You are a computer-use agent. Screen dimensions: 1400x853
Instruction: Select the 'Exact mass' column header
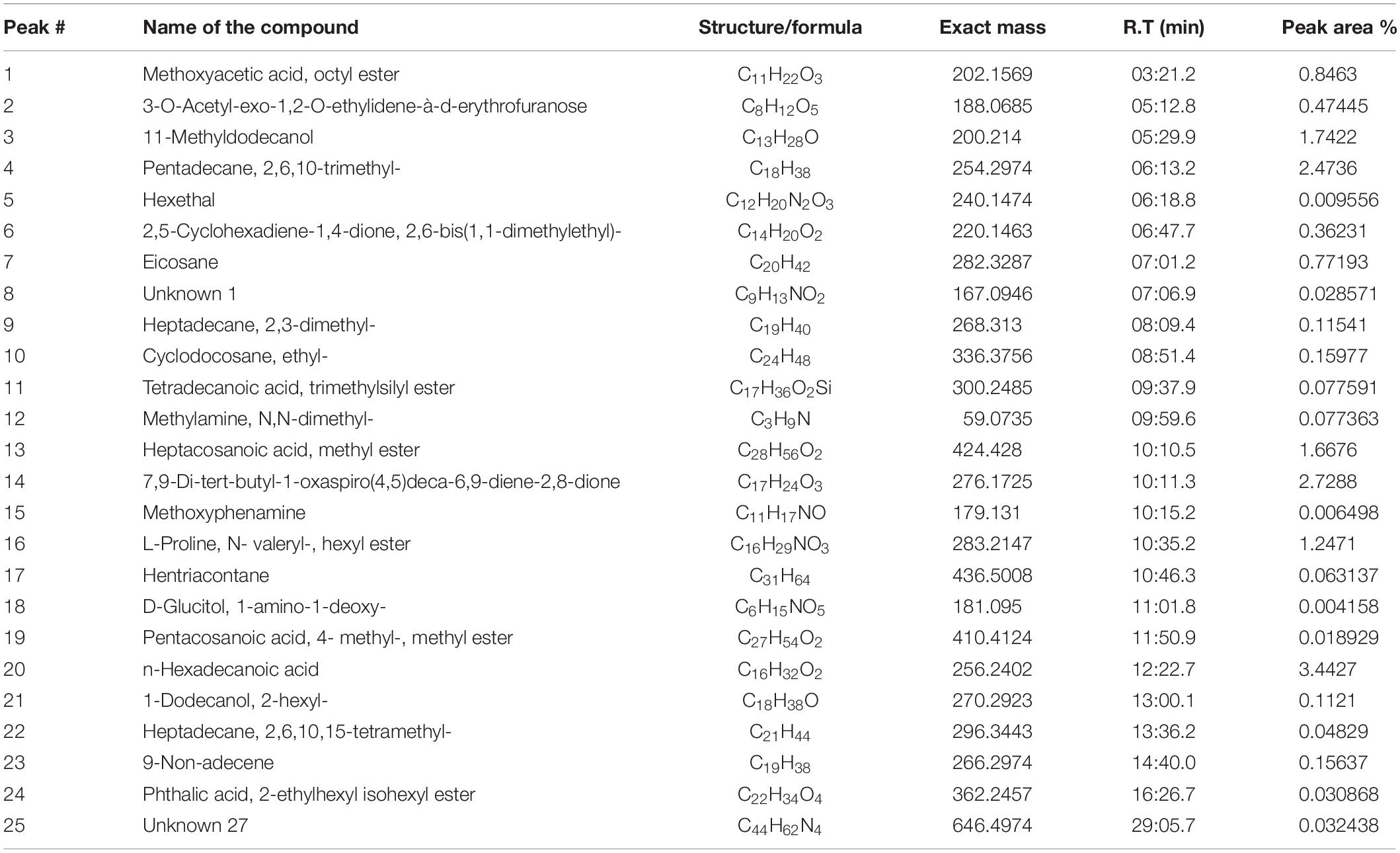tap(992, 27)
